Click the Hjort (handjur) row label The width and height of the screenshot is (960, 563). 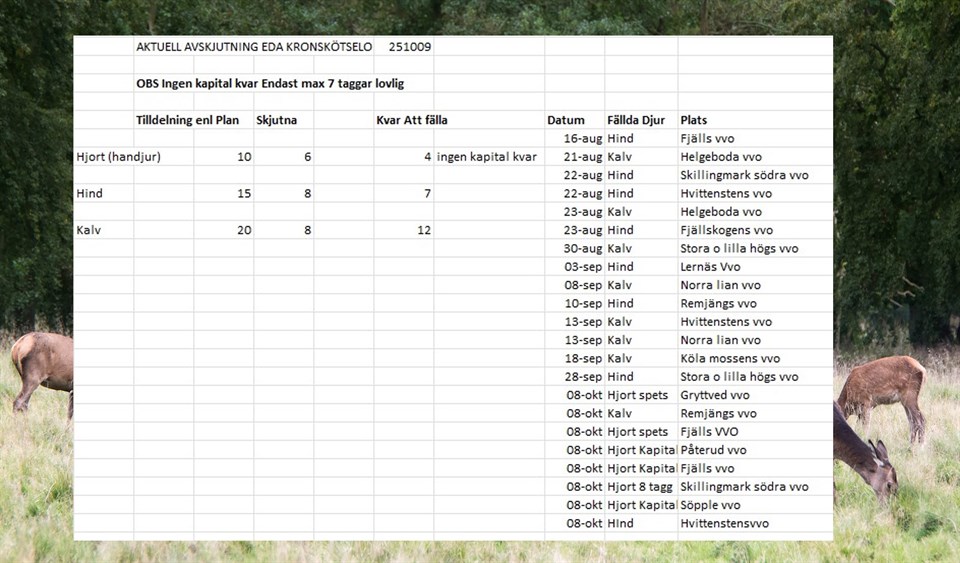pos(118,157)
